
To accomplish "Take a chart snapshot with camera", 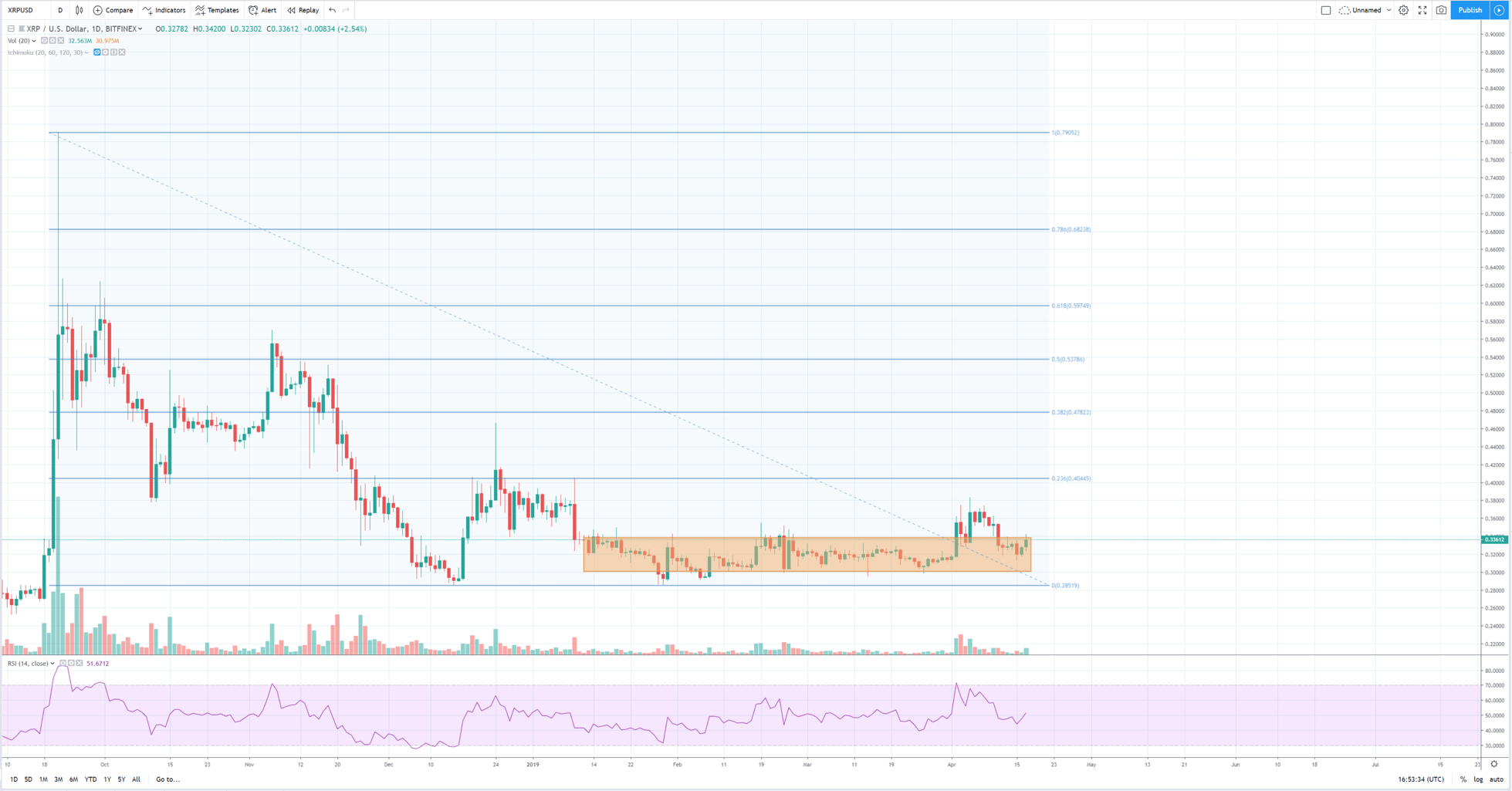I will (x=1441, y=10).
